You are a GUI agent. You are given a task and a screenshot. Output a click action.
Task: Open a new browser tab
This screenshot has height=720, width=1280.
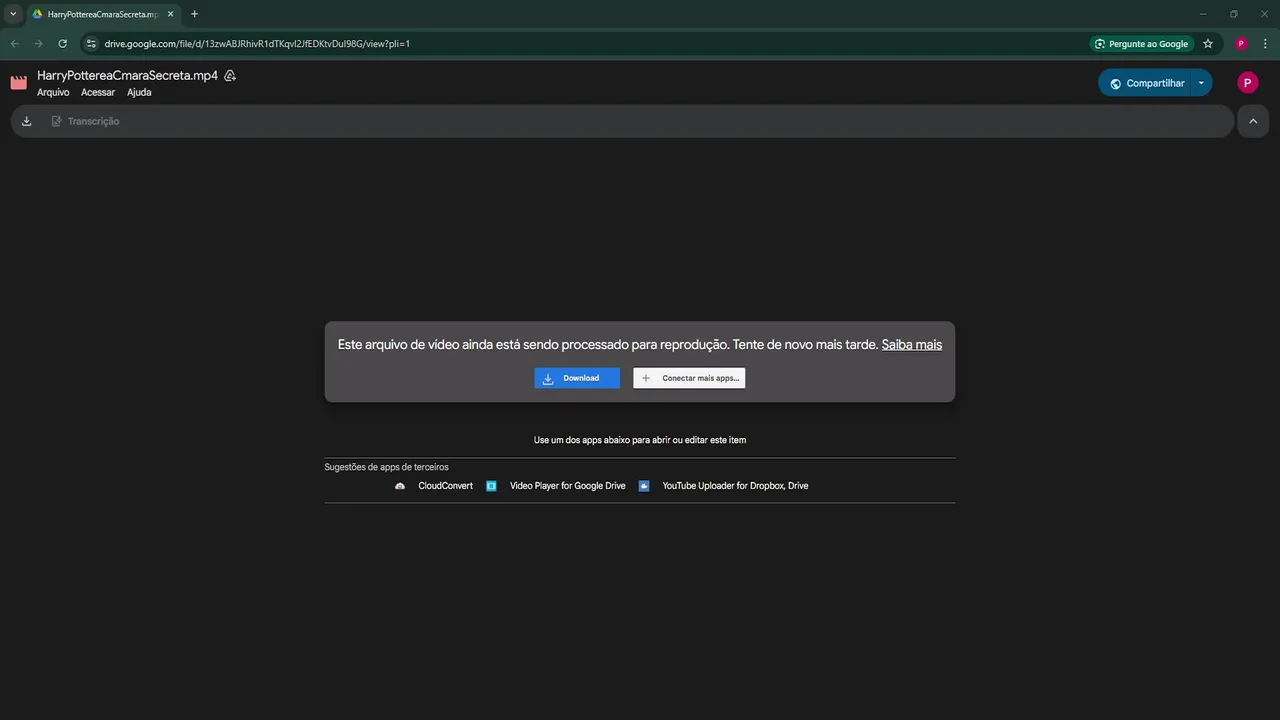click(x=194, y=14)
